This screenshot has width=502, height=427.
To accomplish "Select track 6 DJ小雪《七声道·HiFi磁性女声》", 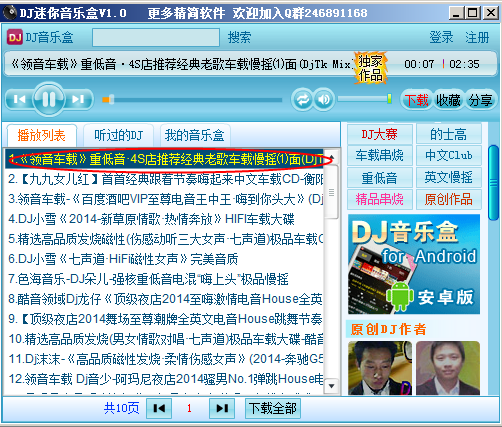I will click(x=164, y=259).
